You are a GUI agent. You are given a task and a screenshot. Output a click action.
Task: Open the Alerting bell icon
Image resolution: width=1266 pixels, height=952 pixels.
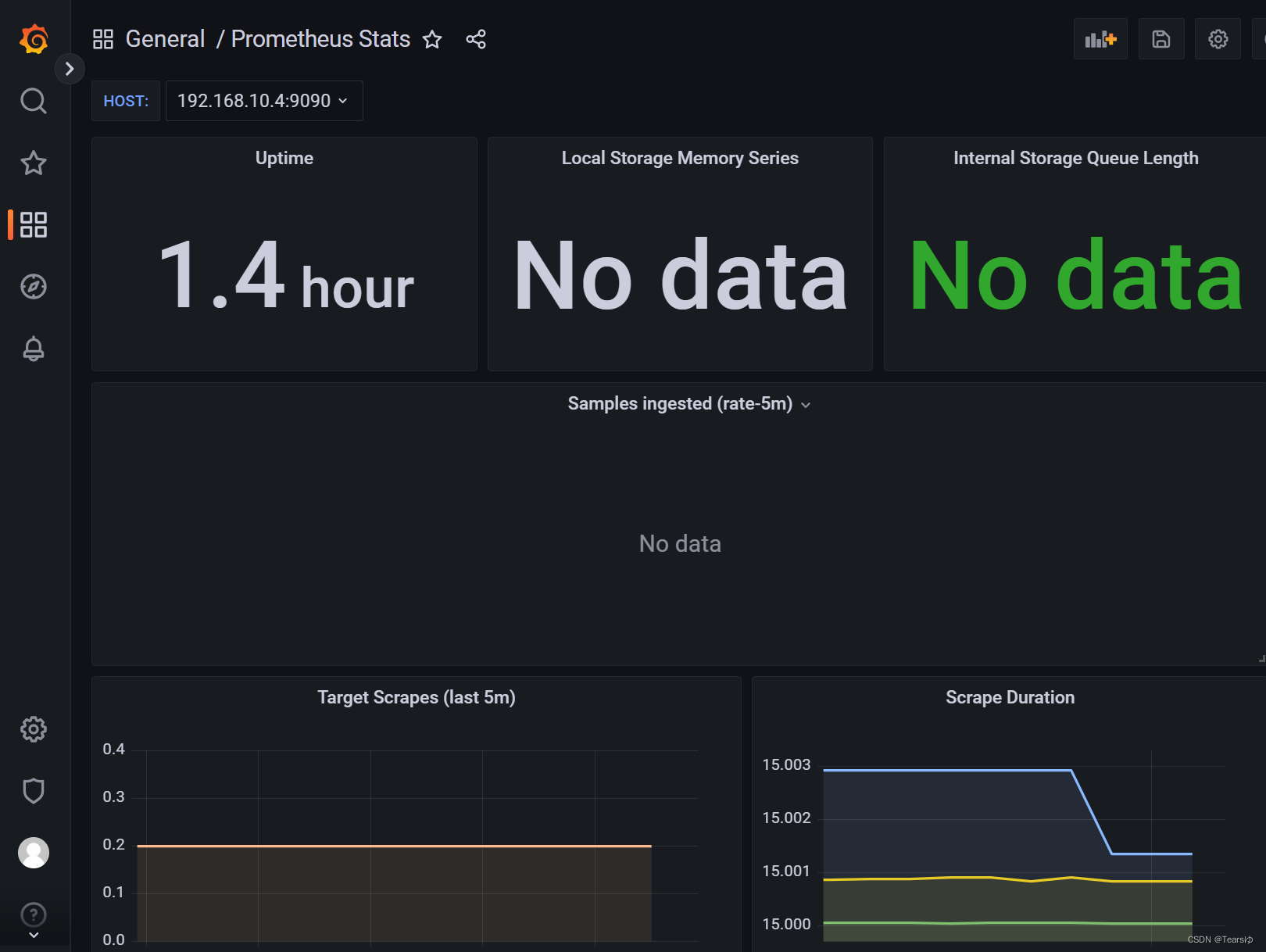34,348
